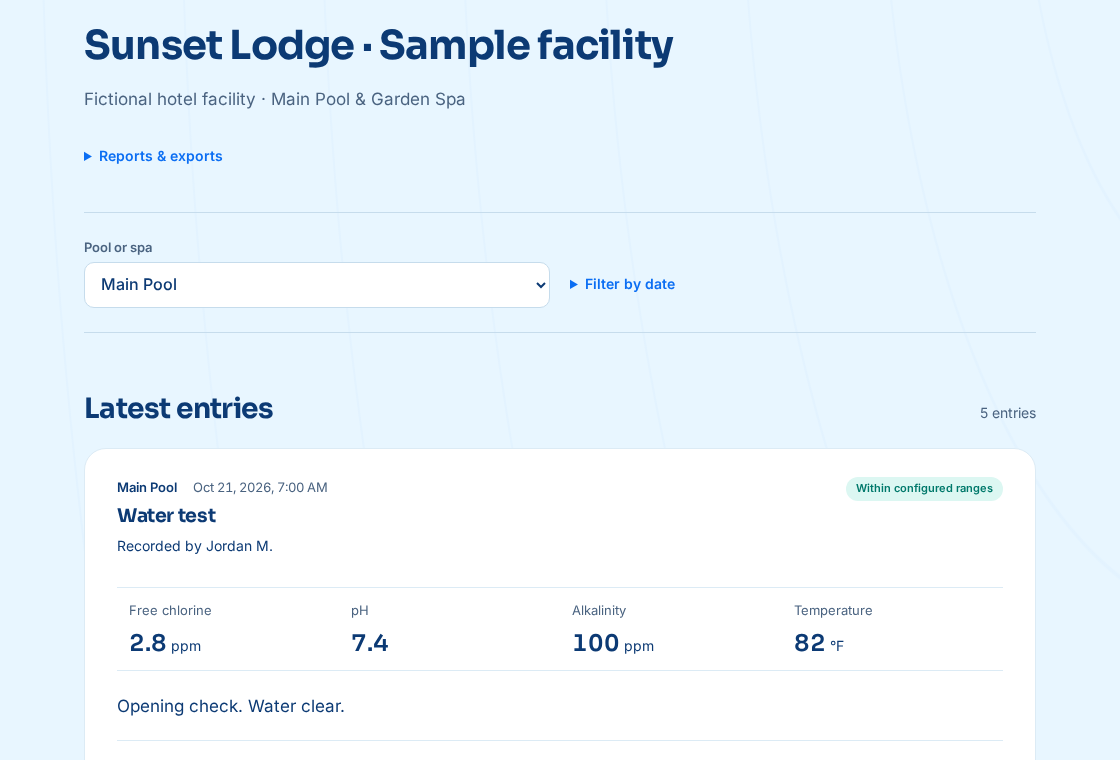Viewport: 1120px width, 760px height.
Task: Click the Oct 21, 2026, 7:00 AM timestamp
Action: coord(260,488)
